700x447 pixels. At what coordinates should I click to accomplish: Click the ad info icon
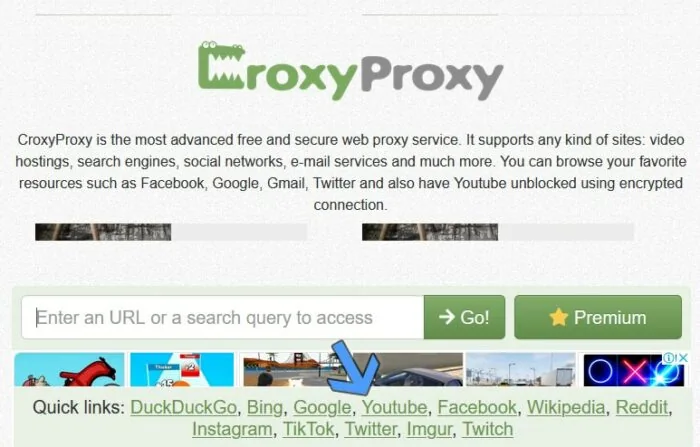point(669,358)
